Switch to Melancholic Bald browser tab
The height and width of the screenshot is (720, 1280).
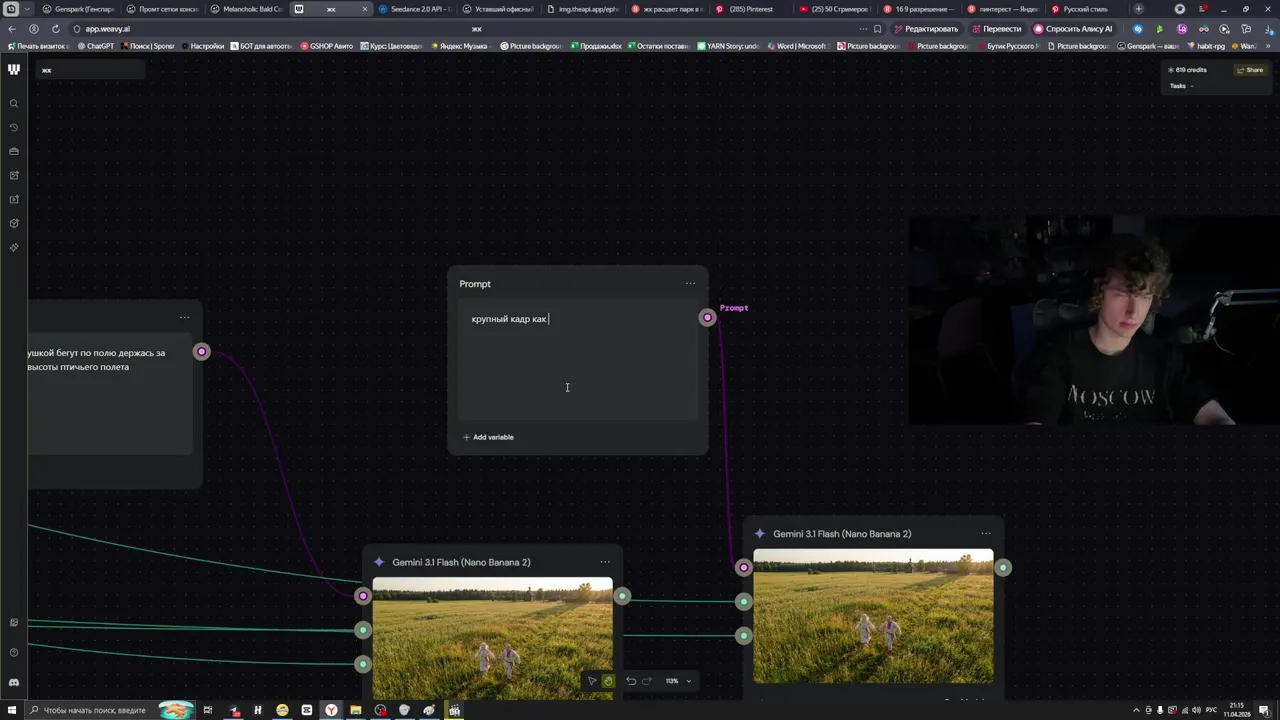pyautogui.click(x=246, y=9)
